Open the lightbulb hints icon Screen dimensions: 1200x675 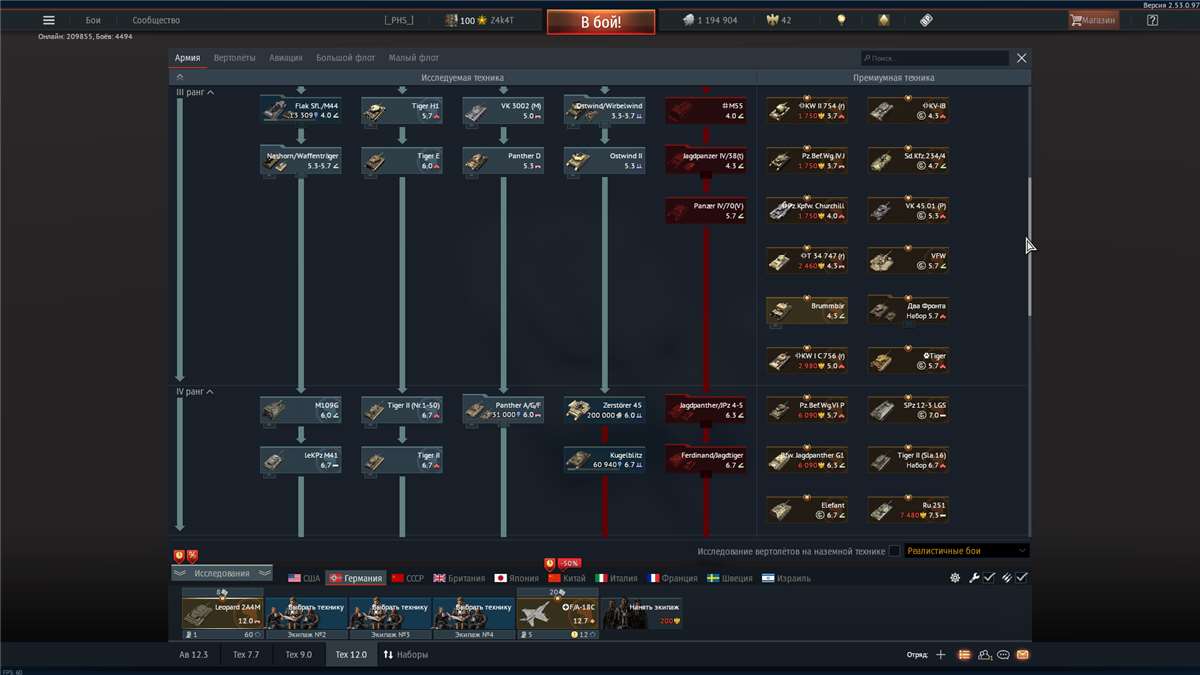point(842,20)
